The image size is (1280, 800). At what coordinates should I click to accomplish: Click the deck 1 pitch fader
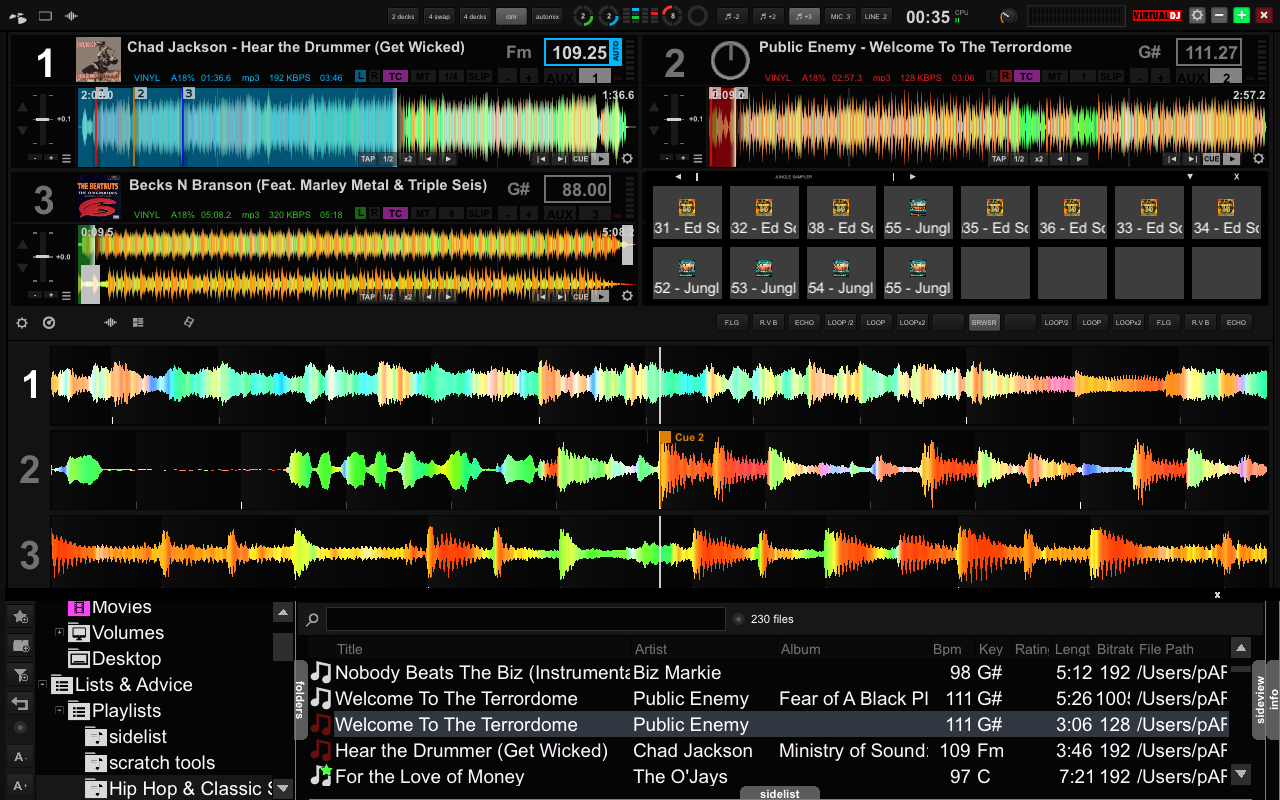point(43,119)
